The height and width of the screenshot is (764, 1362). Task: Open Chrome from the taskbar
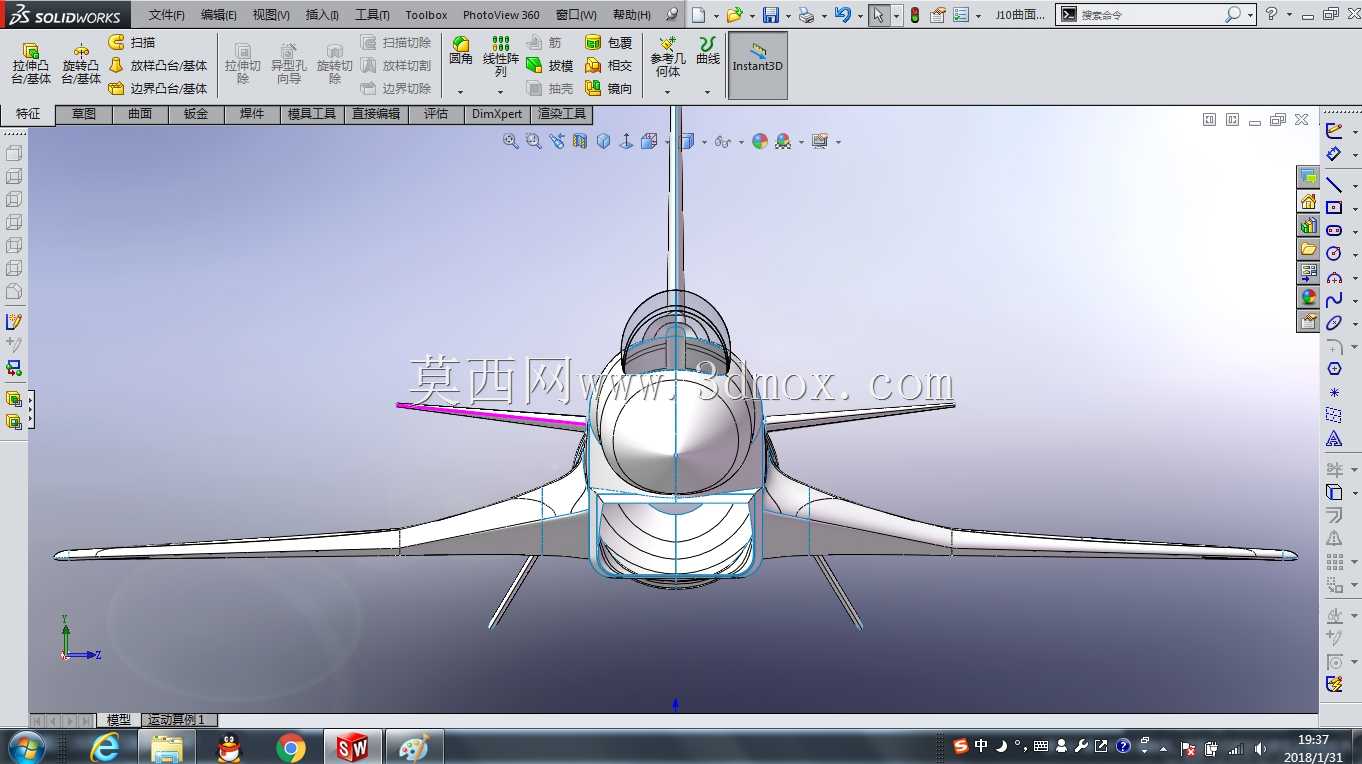(291, 747)
